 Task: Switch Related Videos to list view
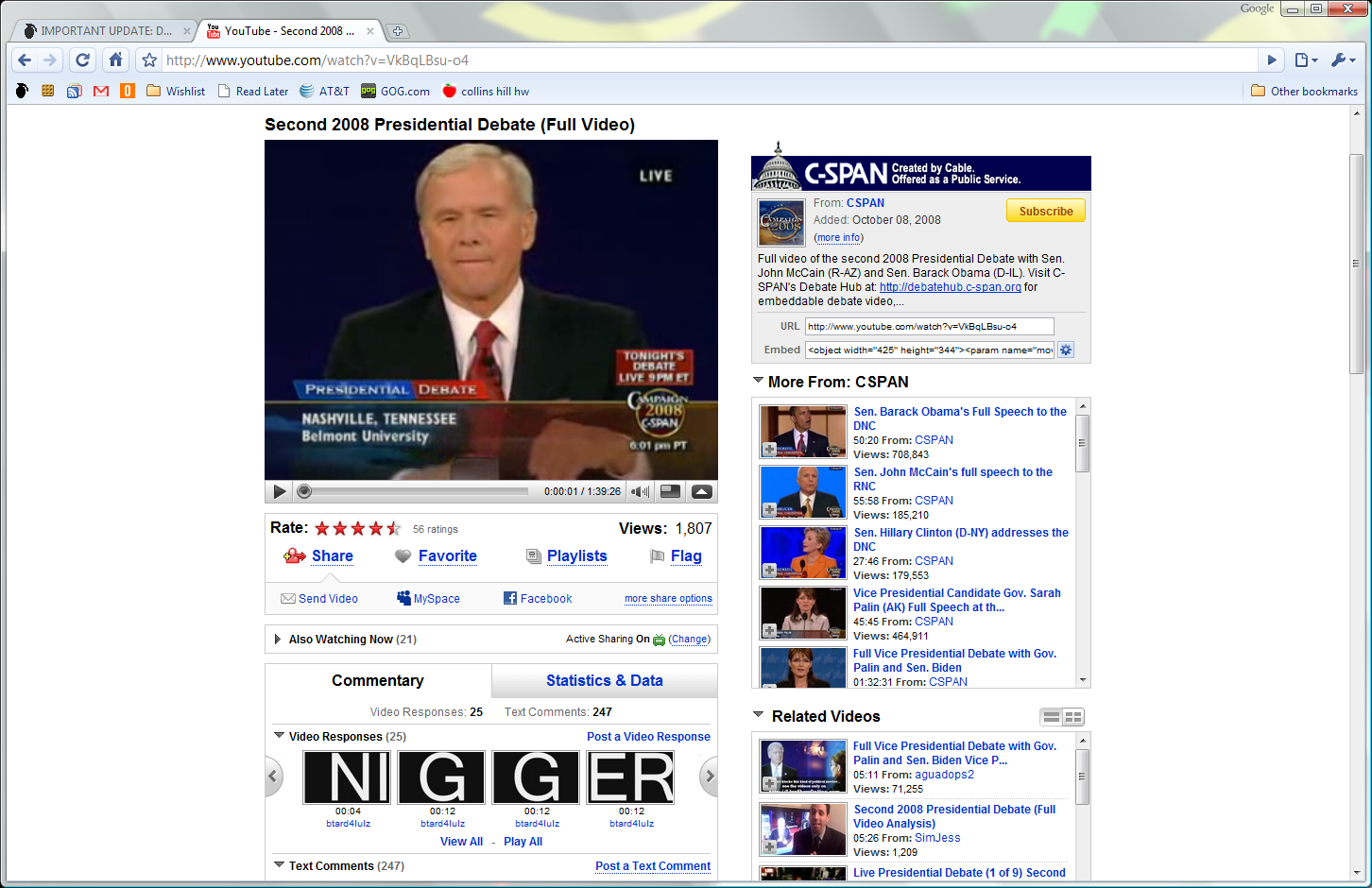1052,717
